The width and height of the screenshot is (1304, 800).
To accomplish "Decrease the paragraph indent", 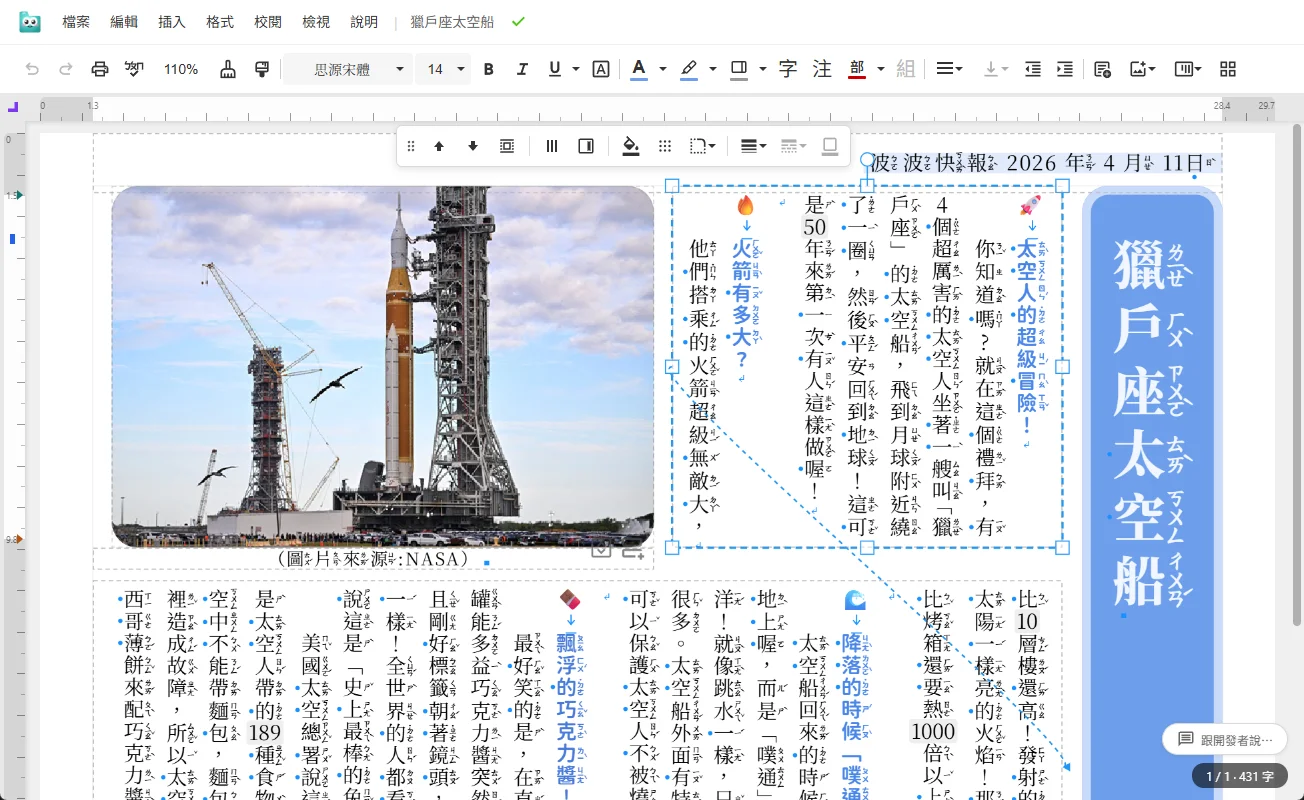I will pos(1033,69).
